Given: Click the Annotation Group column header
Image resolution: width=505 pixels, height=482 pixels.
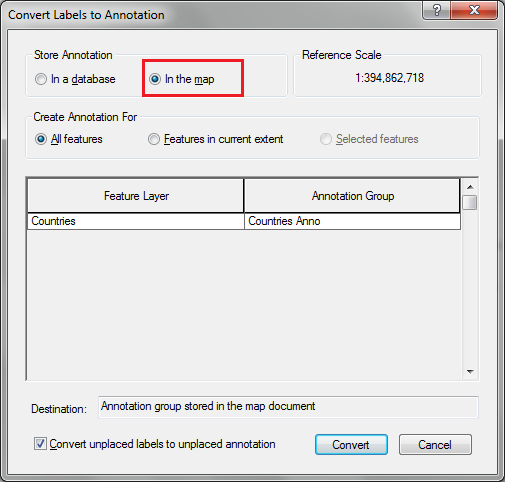Looking at the screenshot, I should [352, 196].
